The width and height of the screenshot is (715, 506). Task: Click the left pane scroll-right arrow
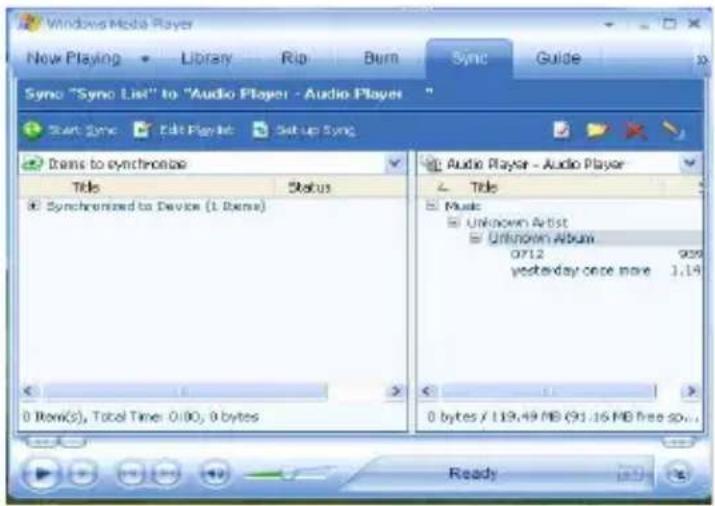(396, 391)
